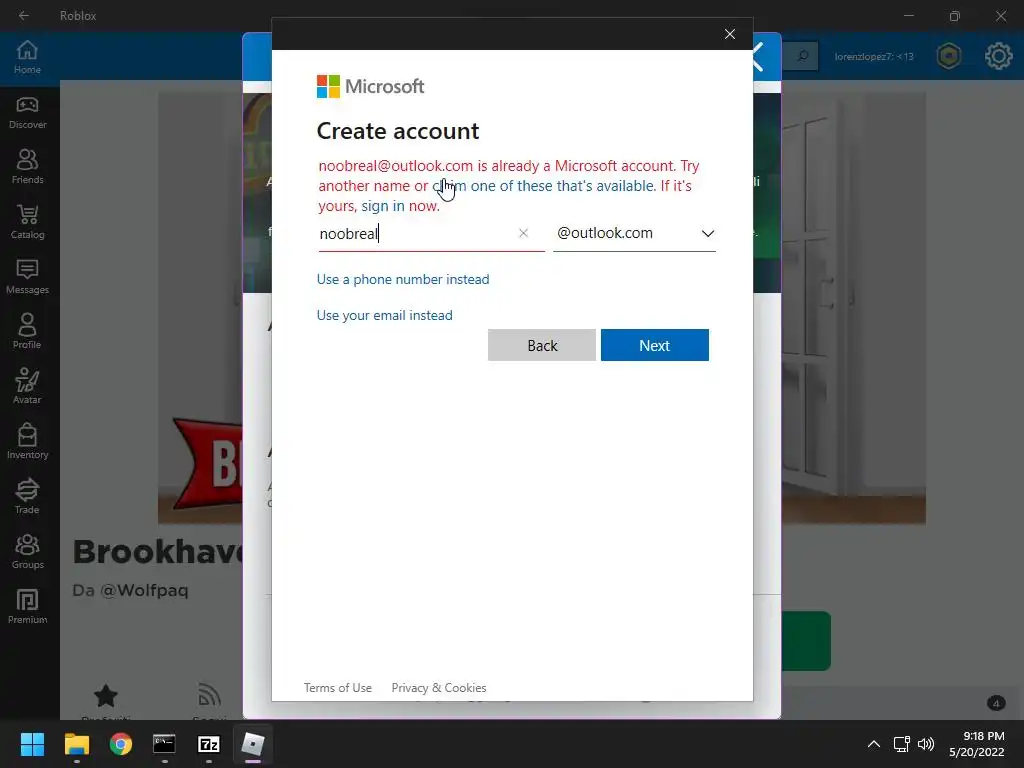Open Premium in the Roblox sidebar

point(27,607)
